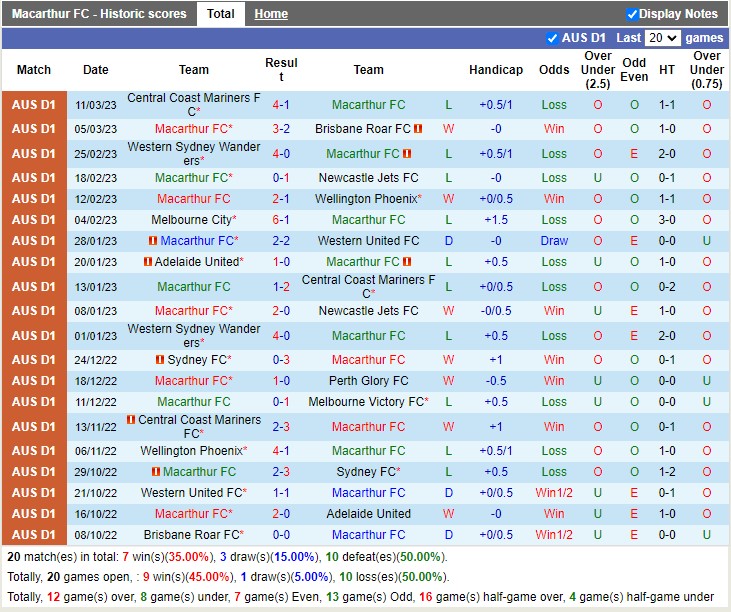Image resolution: width=731 pixels, height=612 pixels.
Task: Open Western United FC link in 21/10/22 row
Action: [x=192, y=493]
